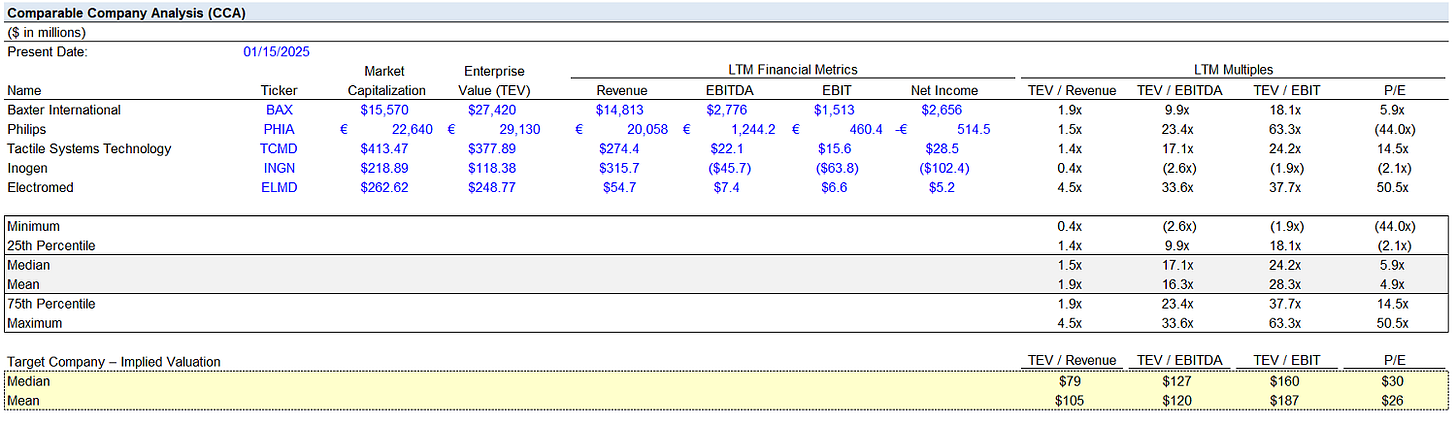Click the Target Company – Implied Valuation heading

(x=114, y=362)
